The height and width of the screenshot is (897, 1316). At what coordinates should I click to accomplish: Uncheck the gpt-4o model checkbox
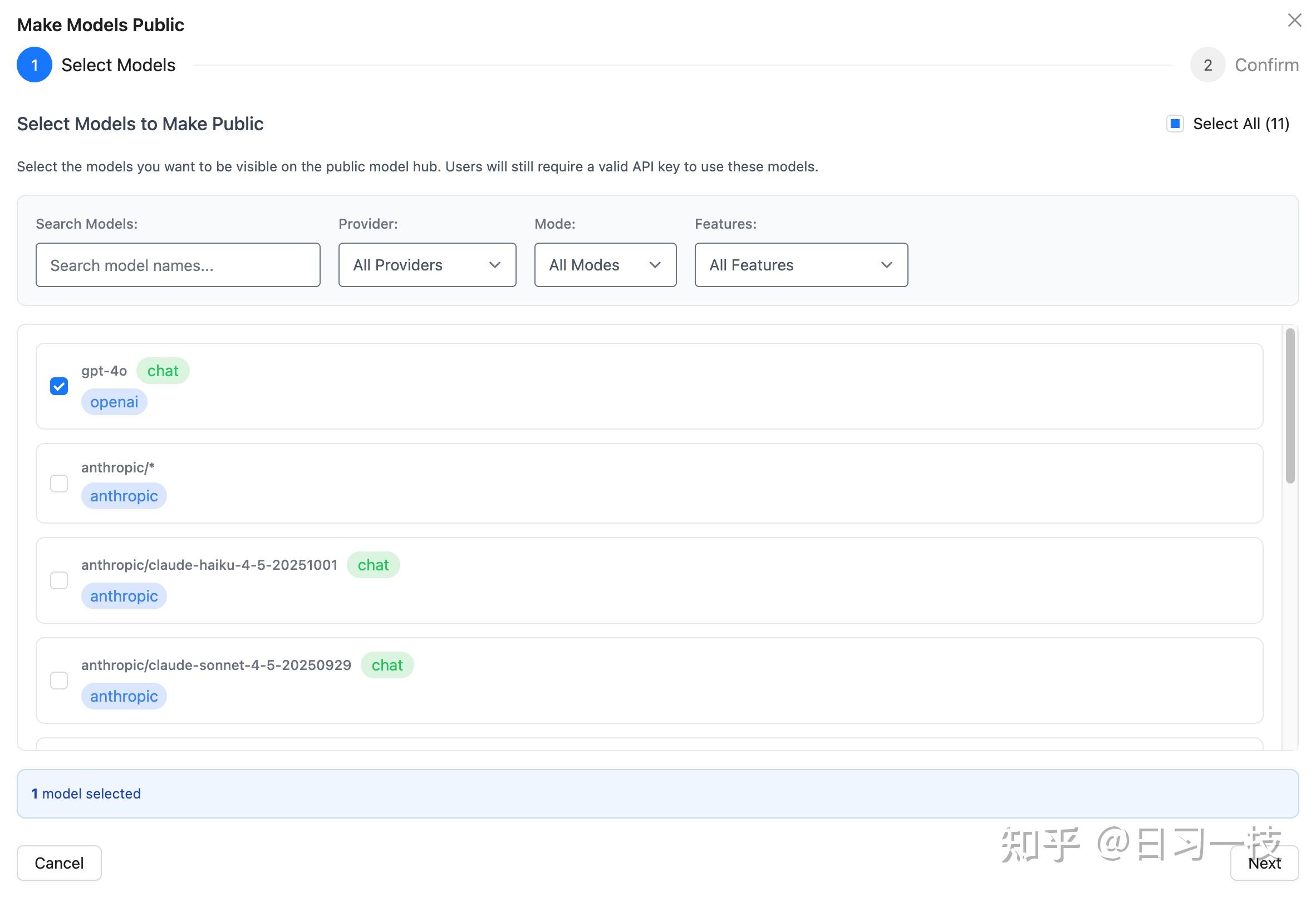tap(59, 386)
